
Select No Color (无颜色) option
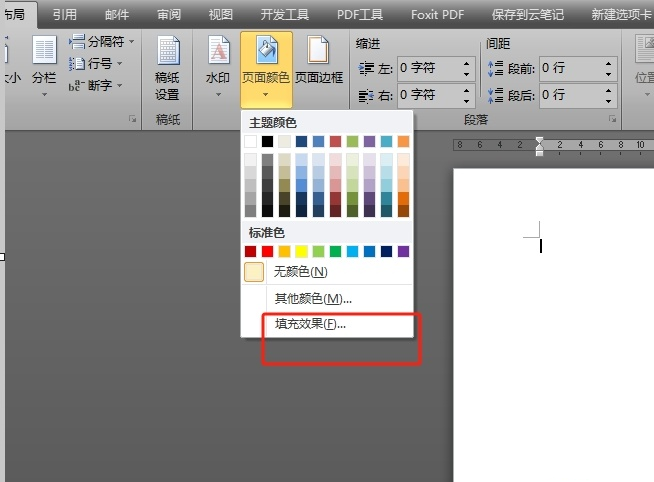327,272
